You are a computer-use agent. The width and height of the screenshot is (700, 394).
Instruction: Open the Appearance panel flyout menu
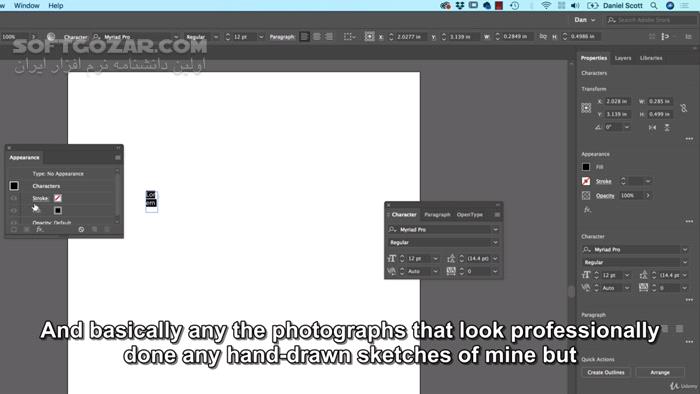tap(118, 158)
